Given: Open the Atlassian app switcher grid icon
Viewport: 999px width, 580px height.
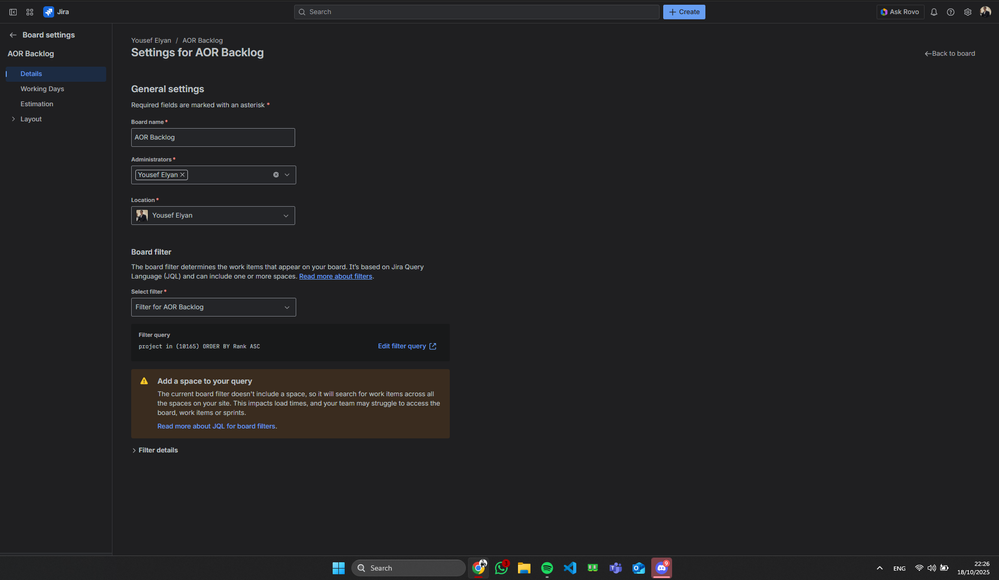Looking at the screenshot, I should coord(28,11).
